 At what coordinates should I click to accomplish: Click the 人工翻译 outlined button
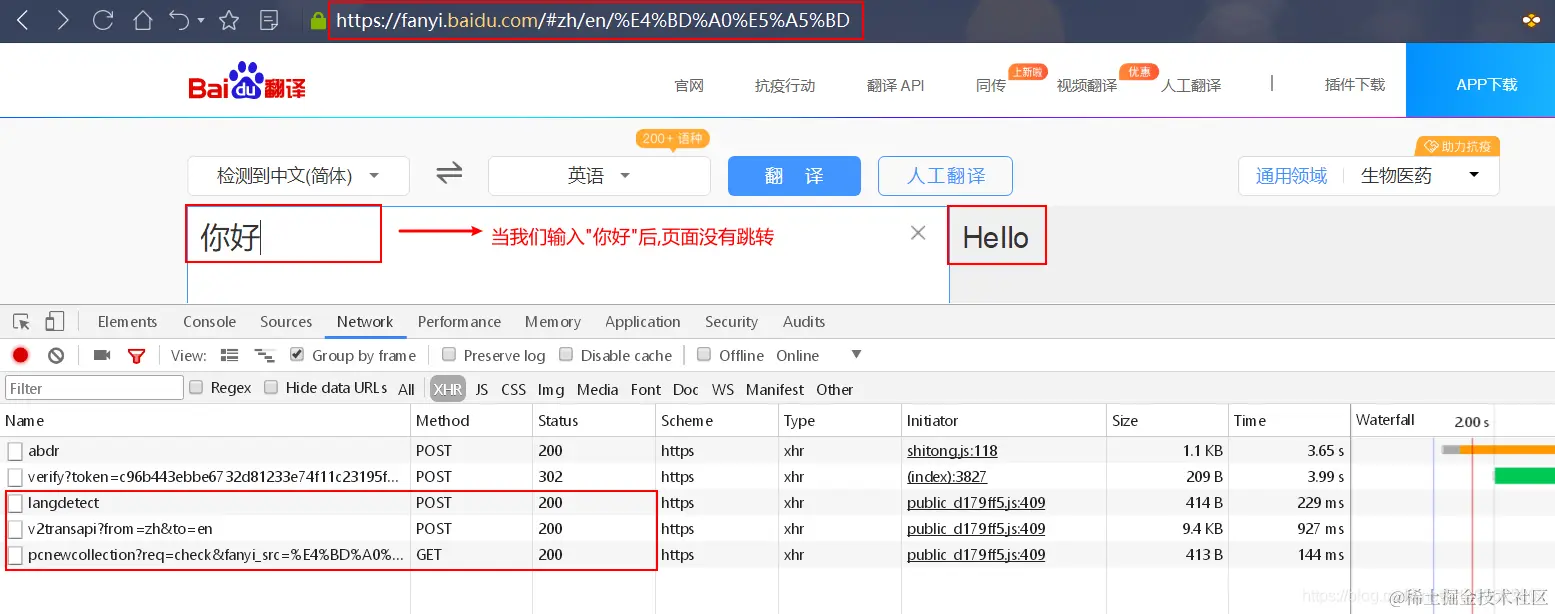[945, 176]
